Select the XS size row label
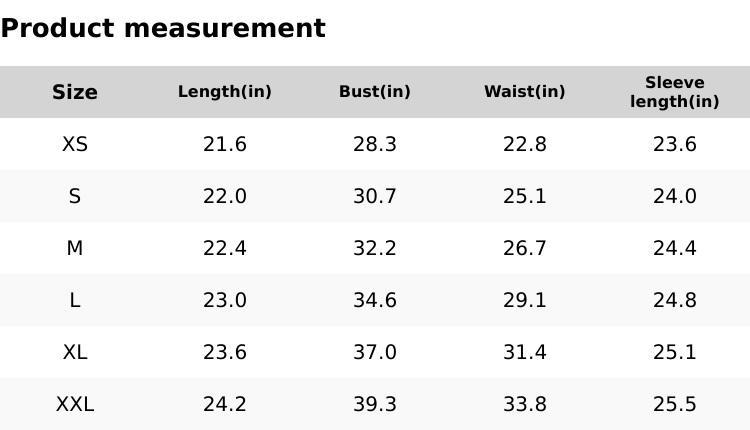This screenshot has width=750, height=430. pyautogui.click(x=75, y=144)
